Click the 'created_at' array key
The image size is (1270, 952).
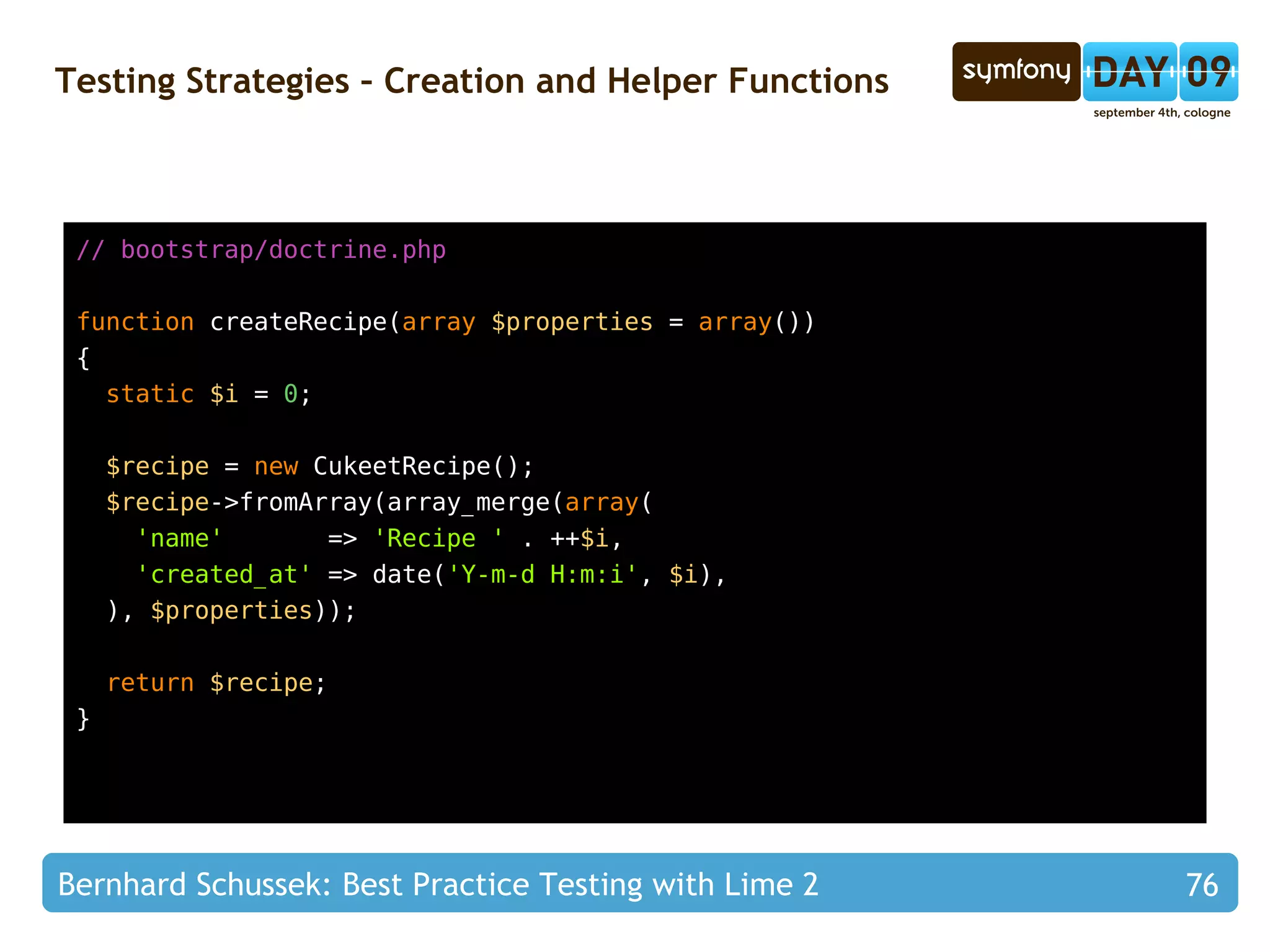pos(223,575)
